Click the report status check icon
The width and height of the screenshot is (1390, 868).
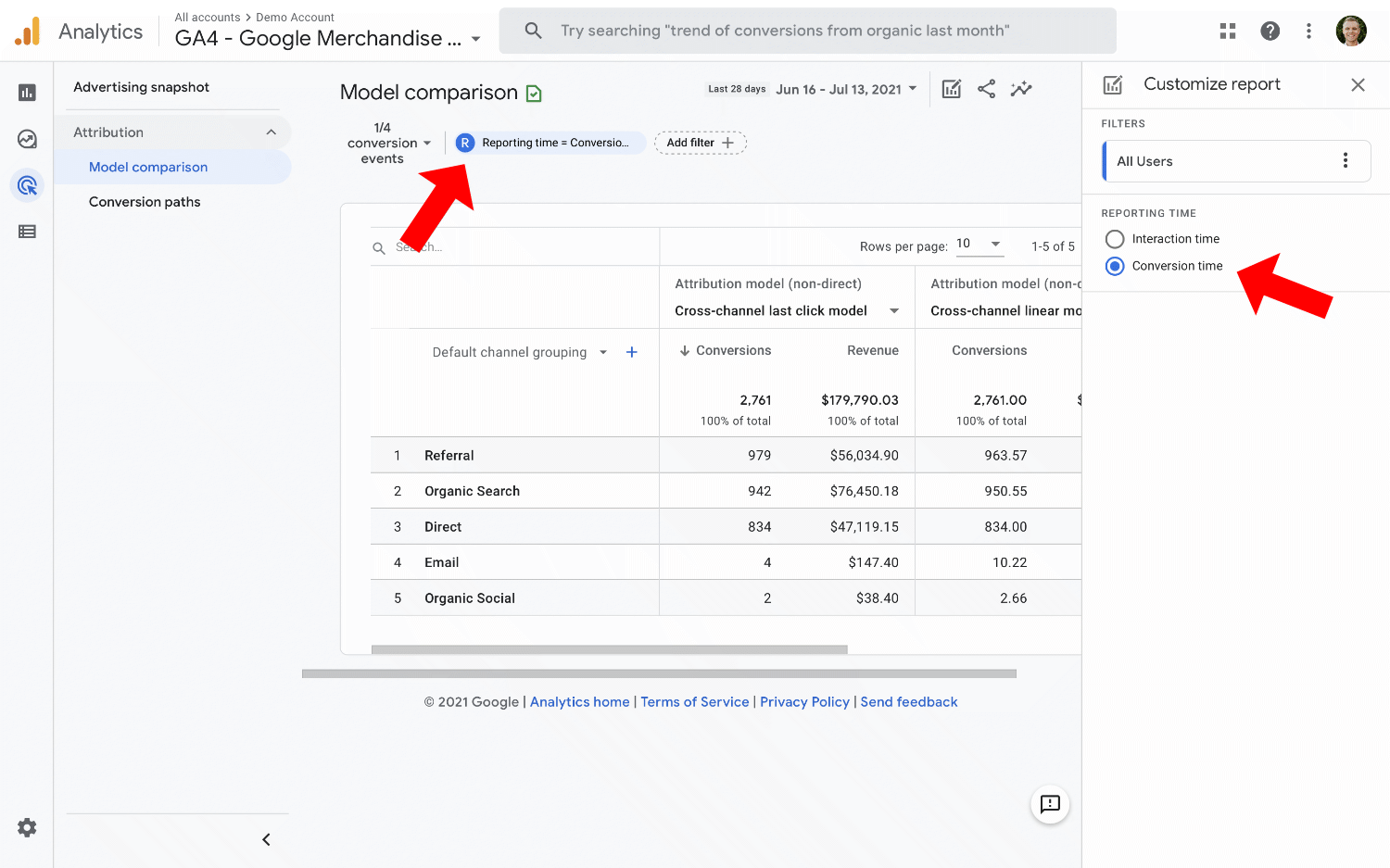pos(534,93)
